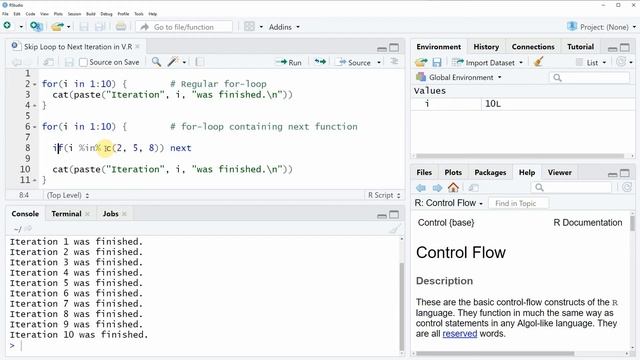Collapse the for-loop fold arrow on line 2
Image resolution: width=640 pixels, height=360 pixels.
coord(35,84)
